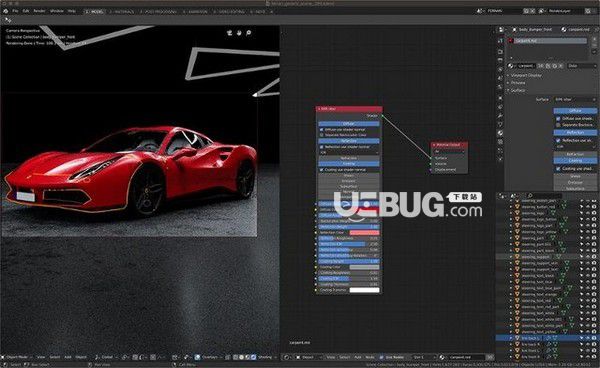
Task: Open IOR dropdown on RPR Uber node
Action: click(349, 152)
